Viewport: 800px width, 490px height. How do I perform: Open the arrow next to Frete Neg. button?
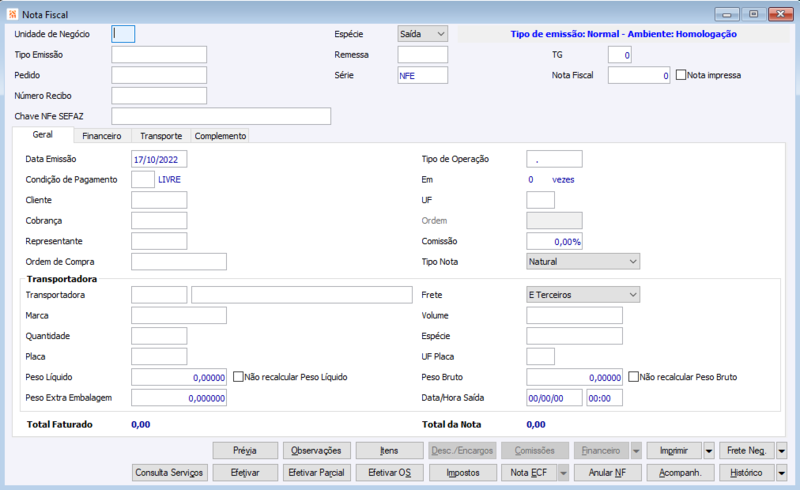click(781, 451)
